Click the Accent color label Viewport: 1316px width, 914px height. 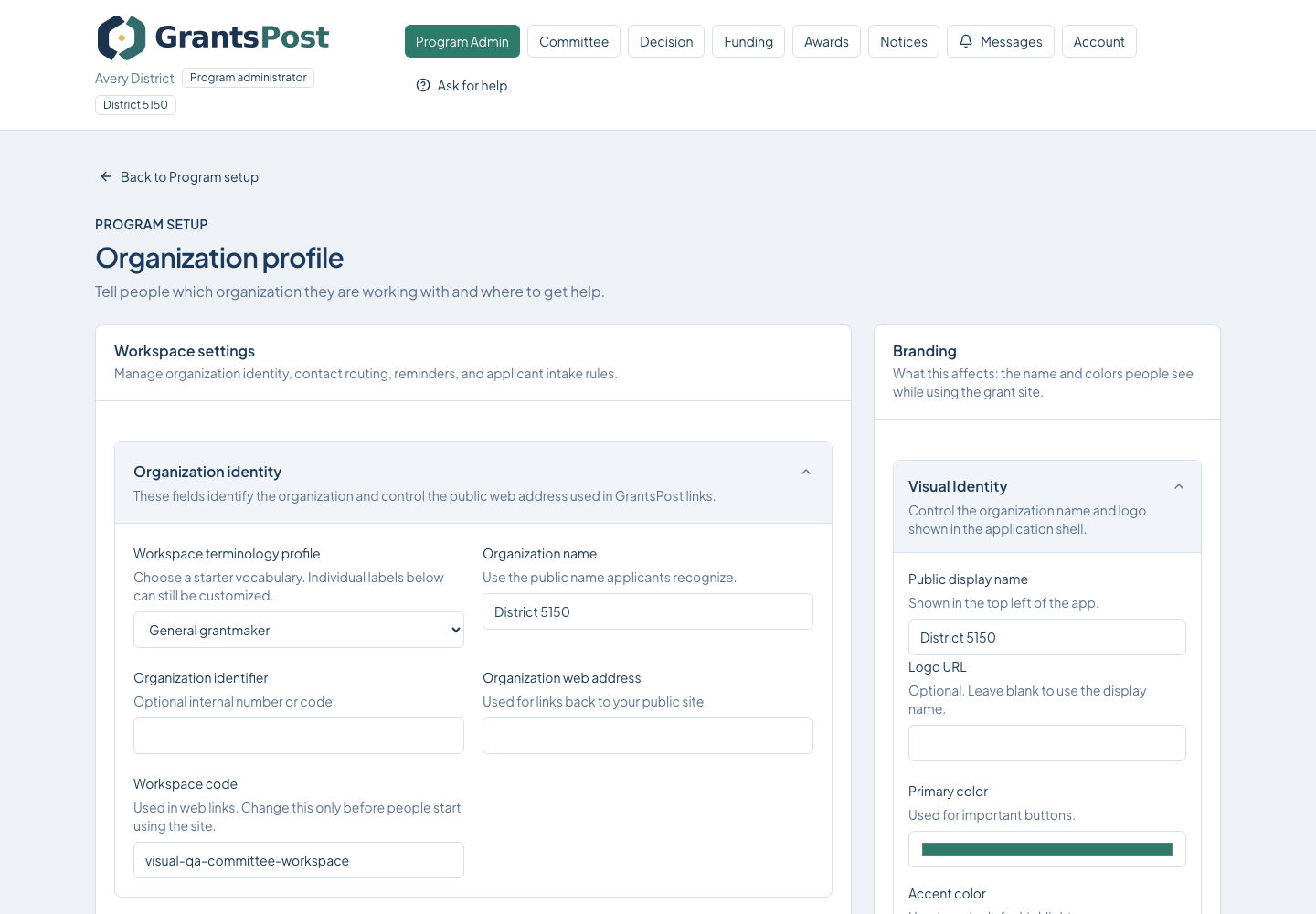pos(947,894)
